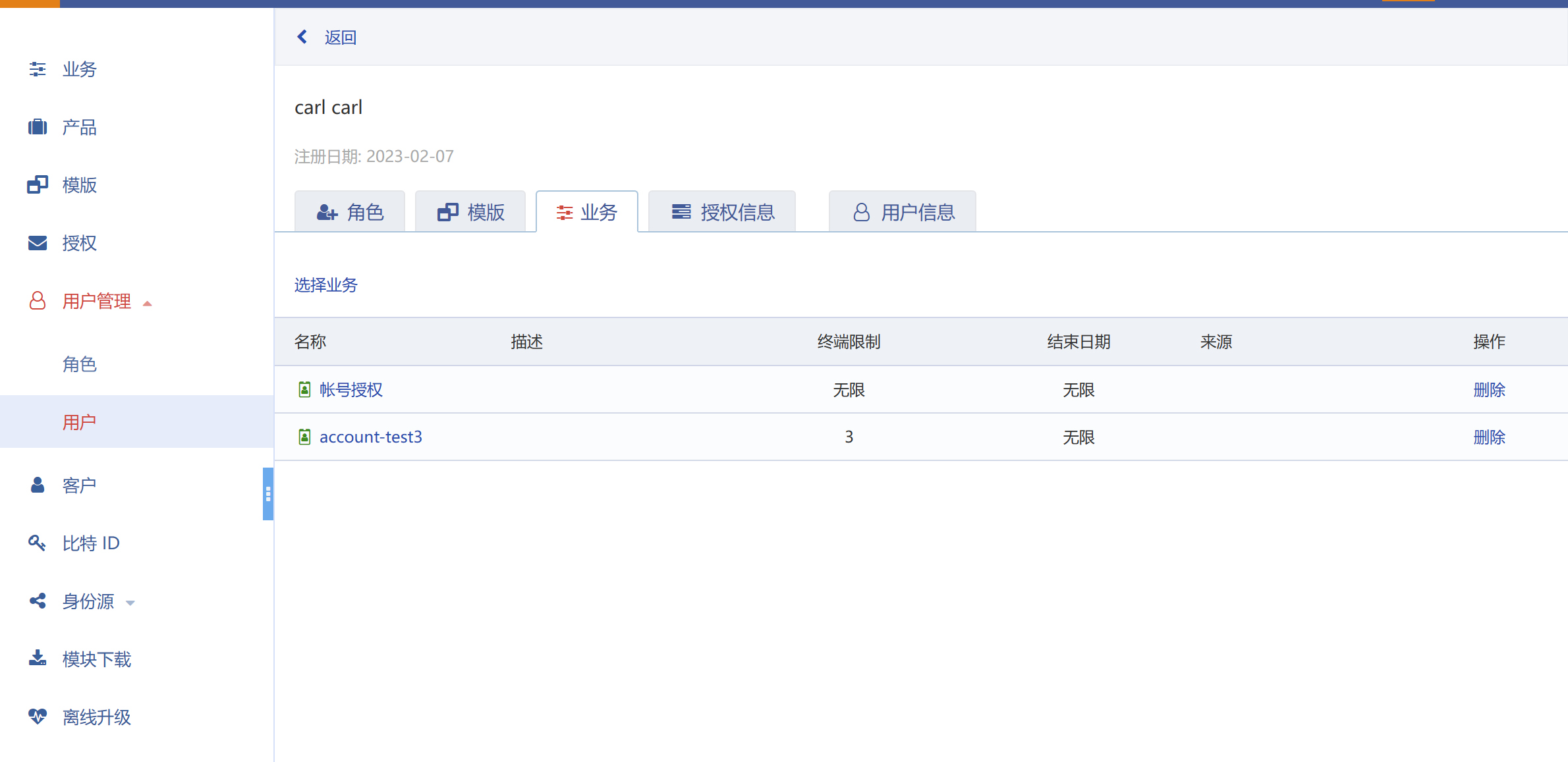Open the 帐号授权 business link
This screenshot has height=762, width=1568.
(x=351, y=390)
